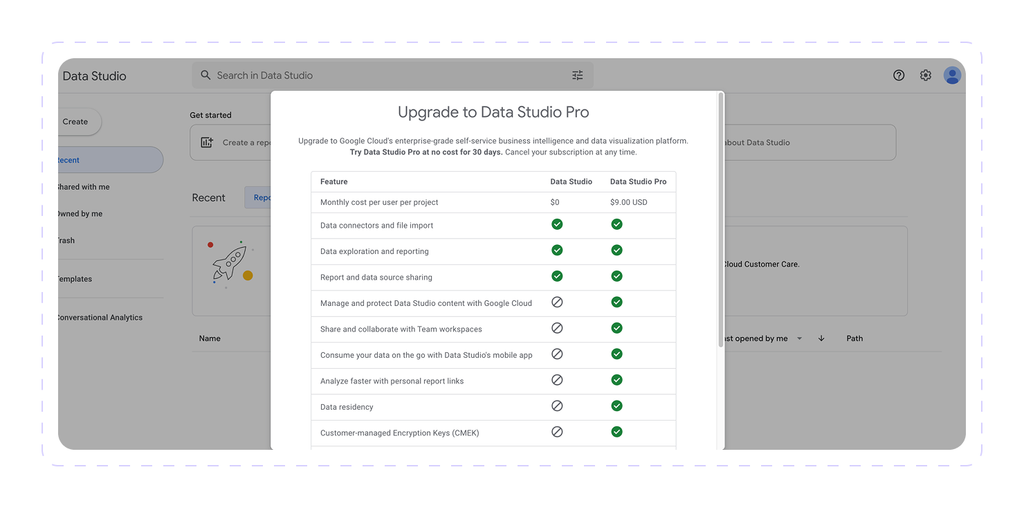Open advanced search filter sliders icon
This screenshot has width=1024, height=508.
pyautogui.click(x=577, y=75)
